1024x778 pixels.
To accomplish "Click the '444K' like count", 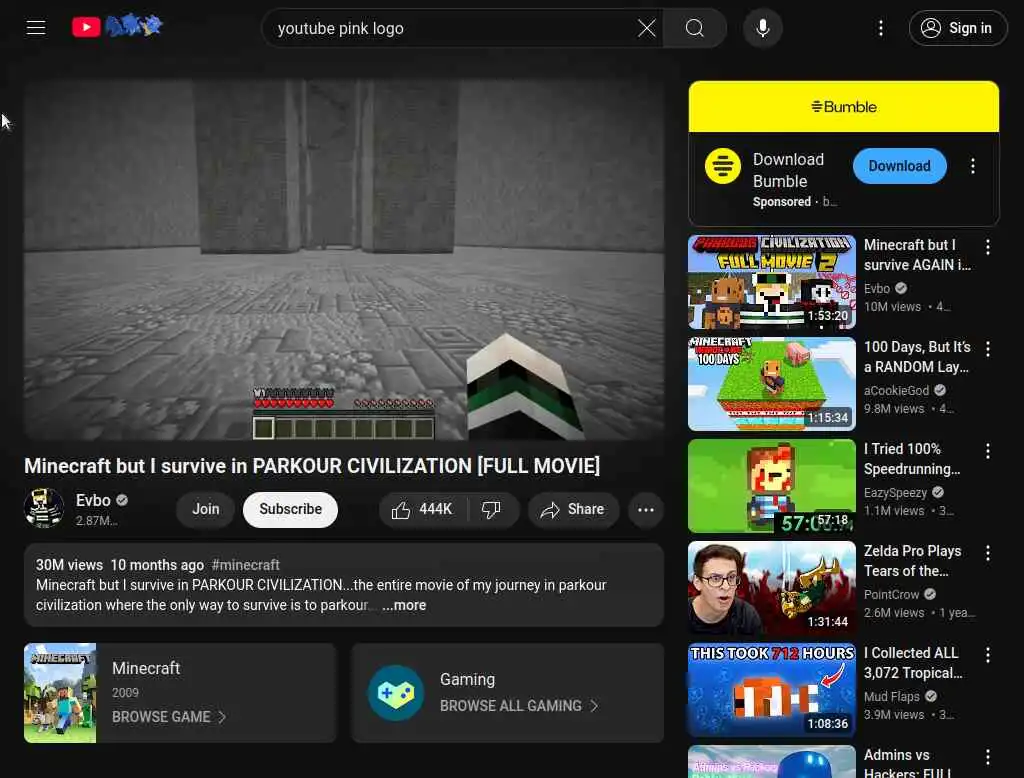I will pos(436,510).
